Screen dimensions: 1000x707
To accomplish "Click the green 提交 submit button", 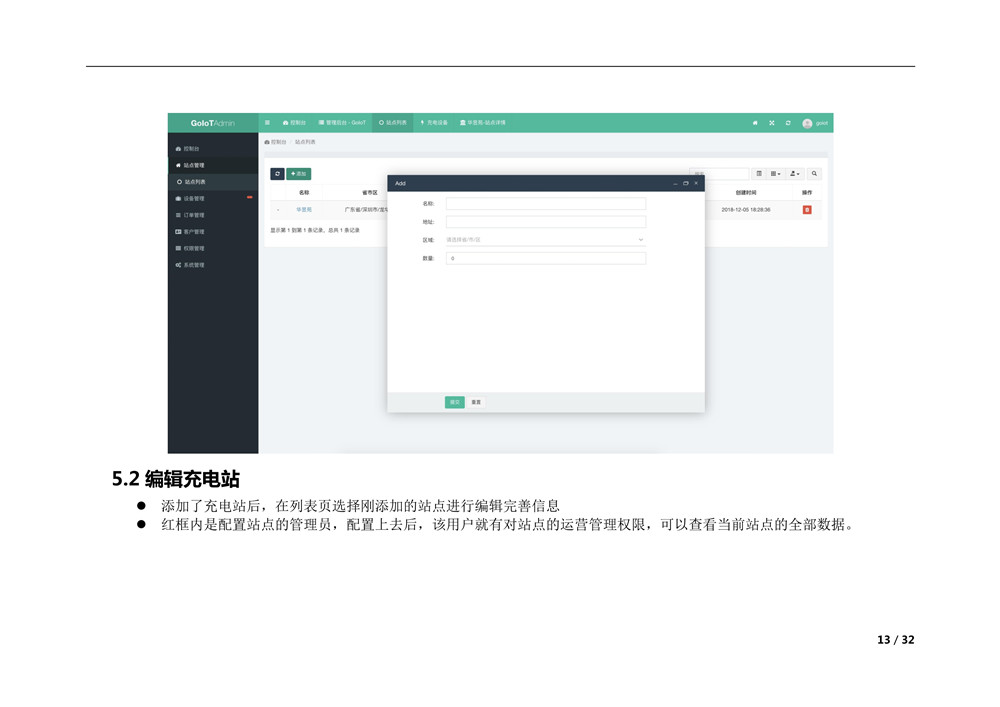I will (454, 402).
